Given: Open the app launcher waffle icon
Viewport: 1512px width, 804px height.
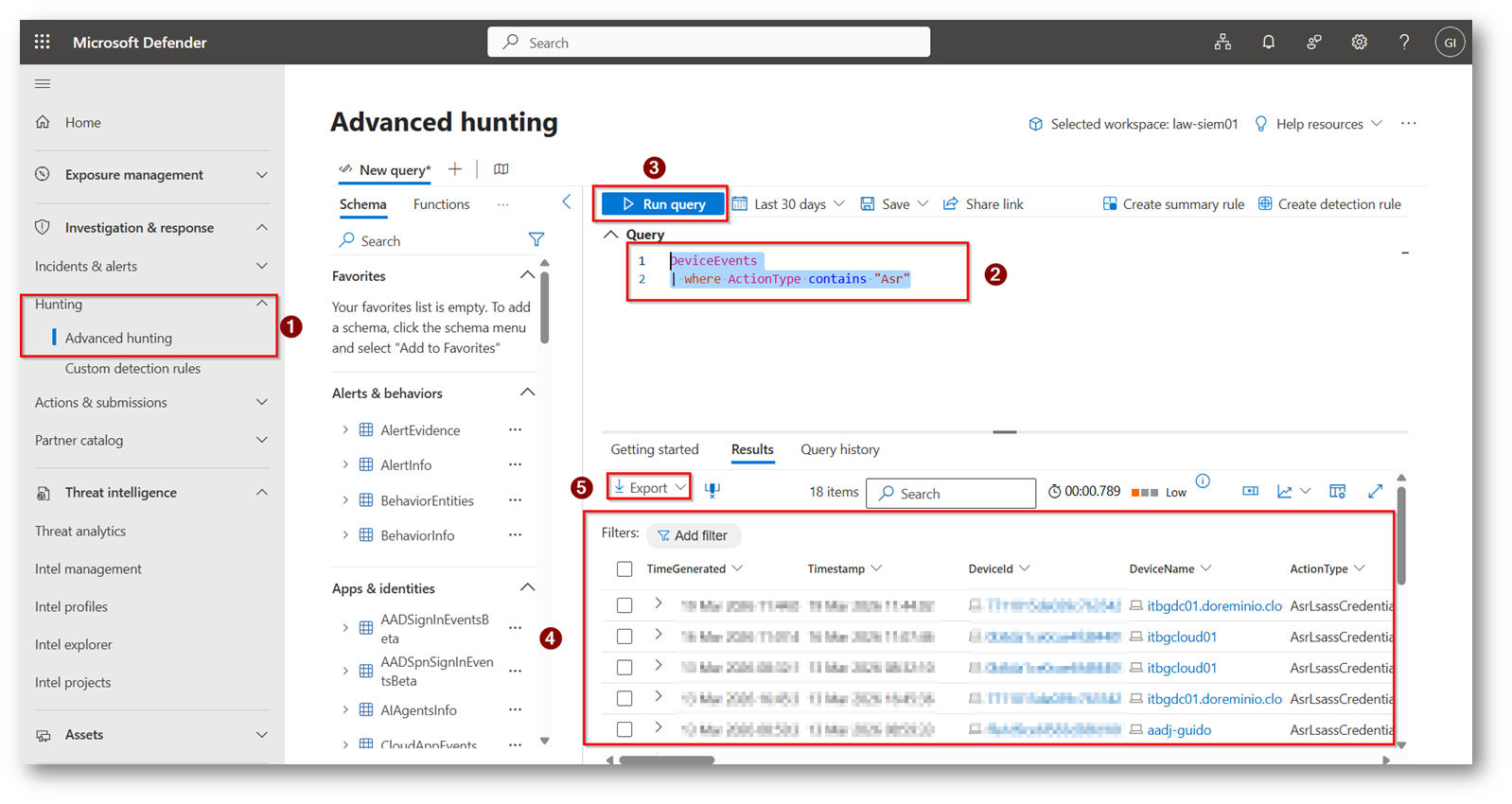Looking at the screenshot, I should pos(42,42).
